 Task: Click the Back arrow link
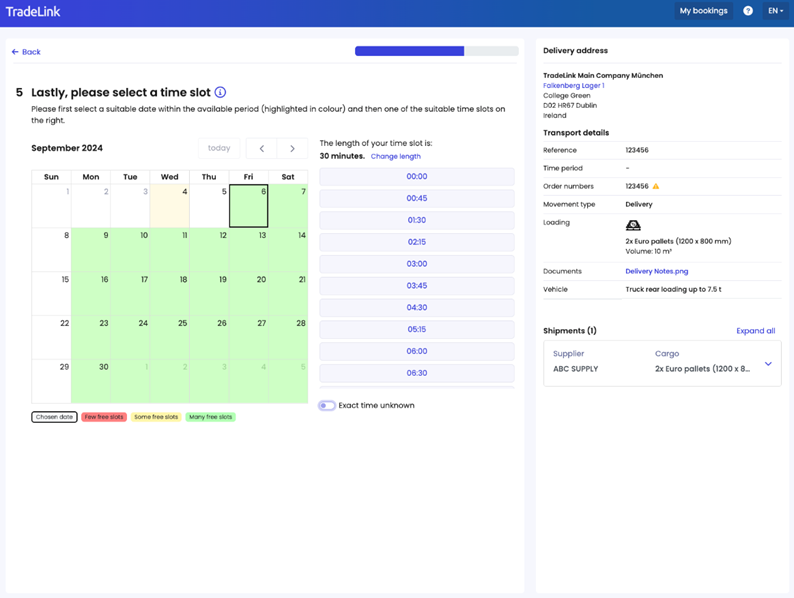coord(26,52)
